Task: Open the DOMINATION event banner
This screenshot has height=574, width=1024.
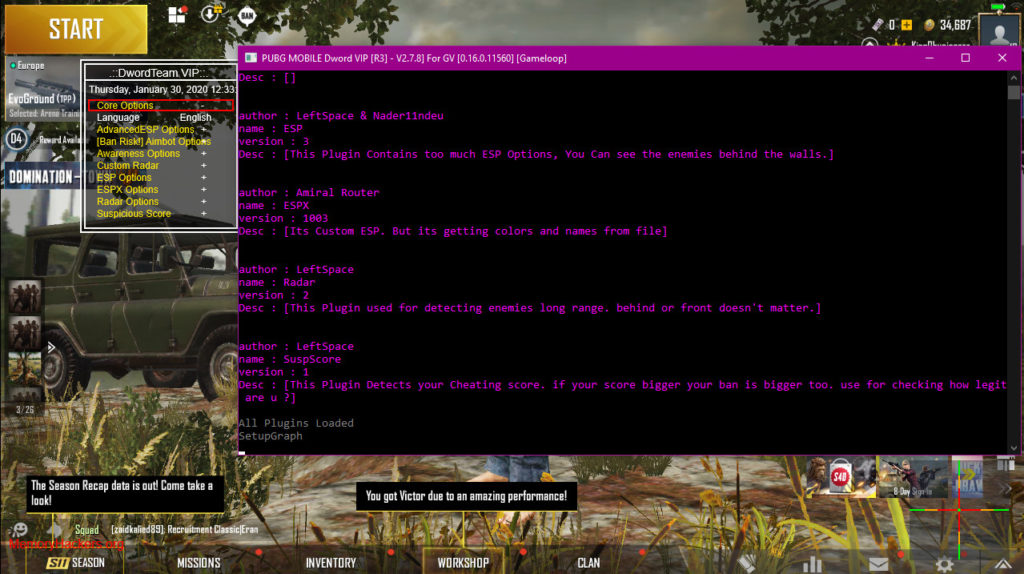Action: [x=42, y=176]
